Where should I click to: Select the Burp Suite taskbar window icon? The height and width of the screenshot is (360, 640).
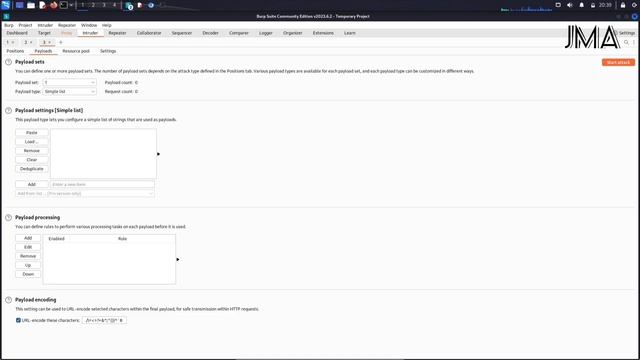pos(129,6)
